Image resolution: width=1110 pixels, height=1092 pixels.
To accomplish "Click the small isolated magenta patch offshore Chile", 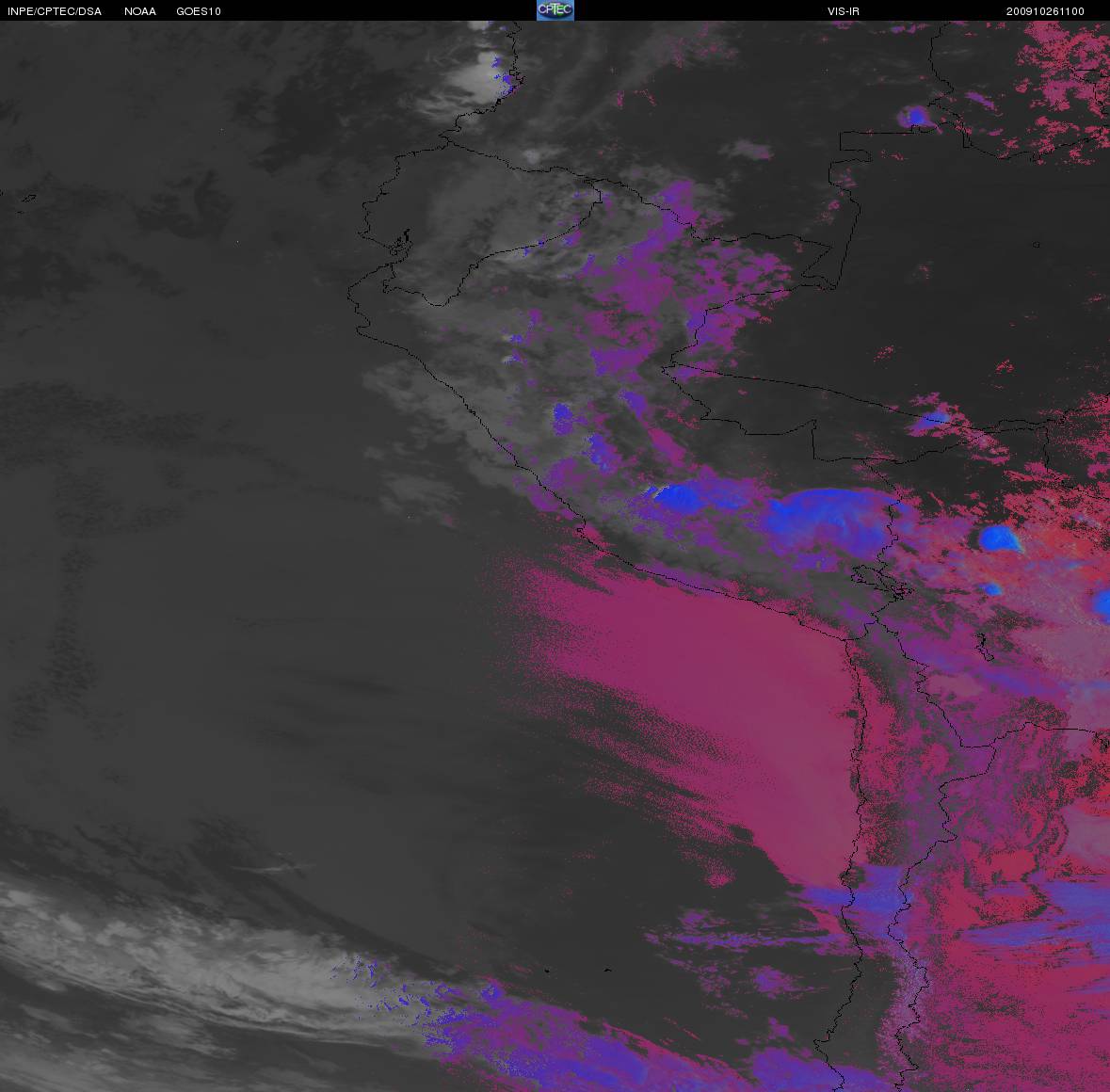I will tap(720, 880).
